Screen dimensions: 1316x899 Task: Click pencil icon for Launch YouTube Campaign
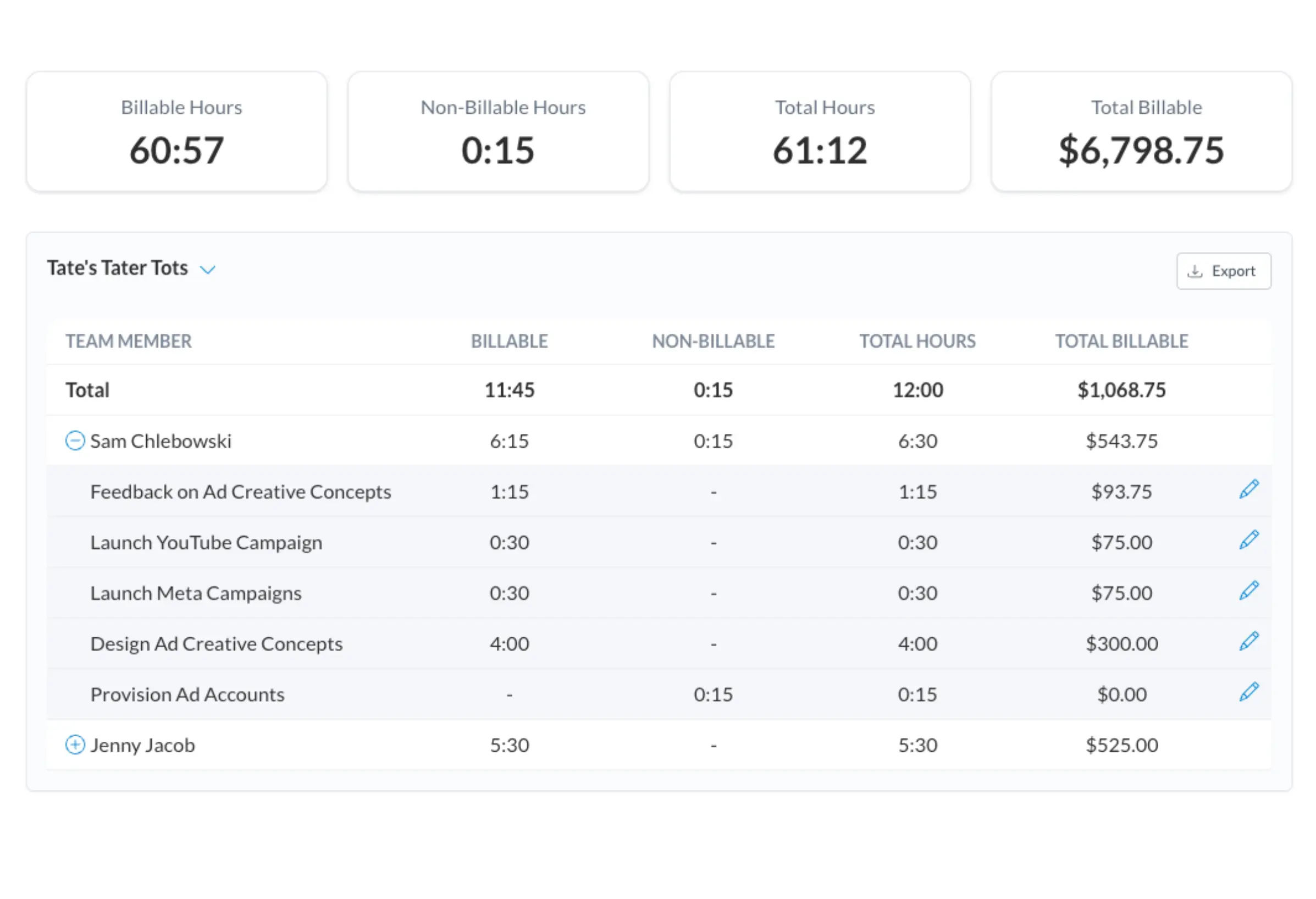click(1248, 539)
